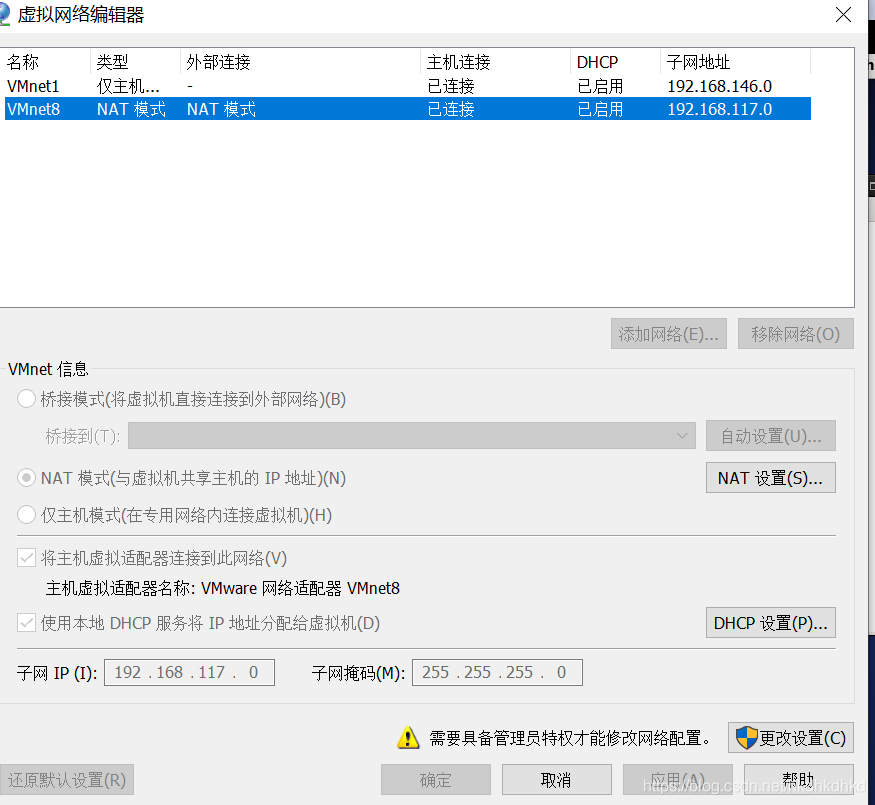
Task: Click 仅主机... type cell of VMnet1
Action: (128, 86)
